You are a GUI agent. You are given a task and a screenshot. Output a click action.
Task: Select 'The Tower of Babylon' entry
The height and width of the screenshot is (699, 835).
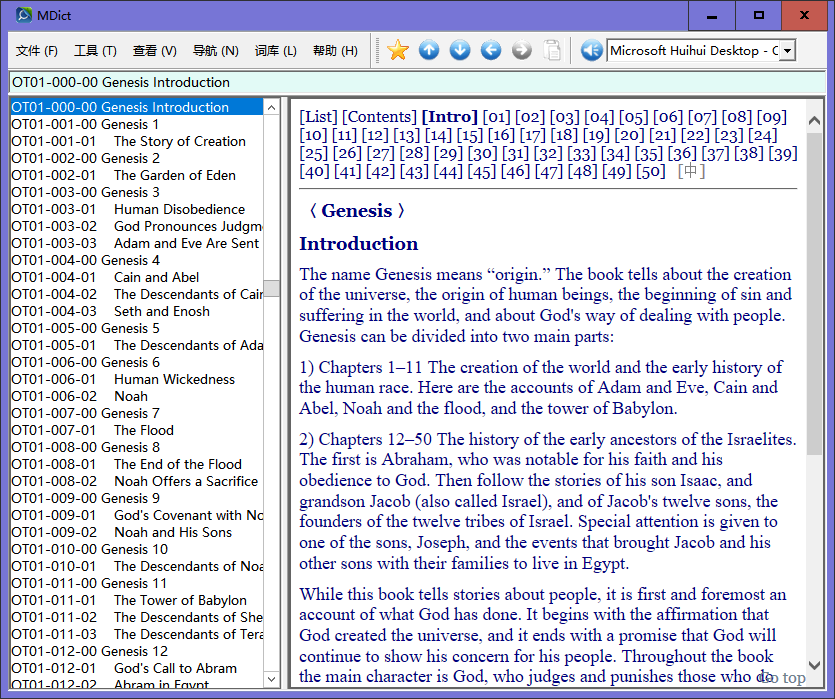(x=137, y=601)
